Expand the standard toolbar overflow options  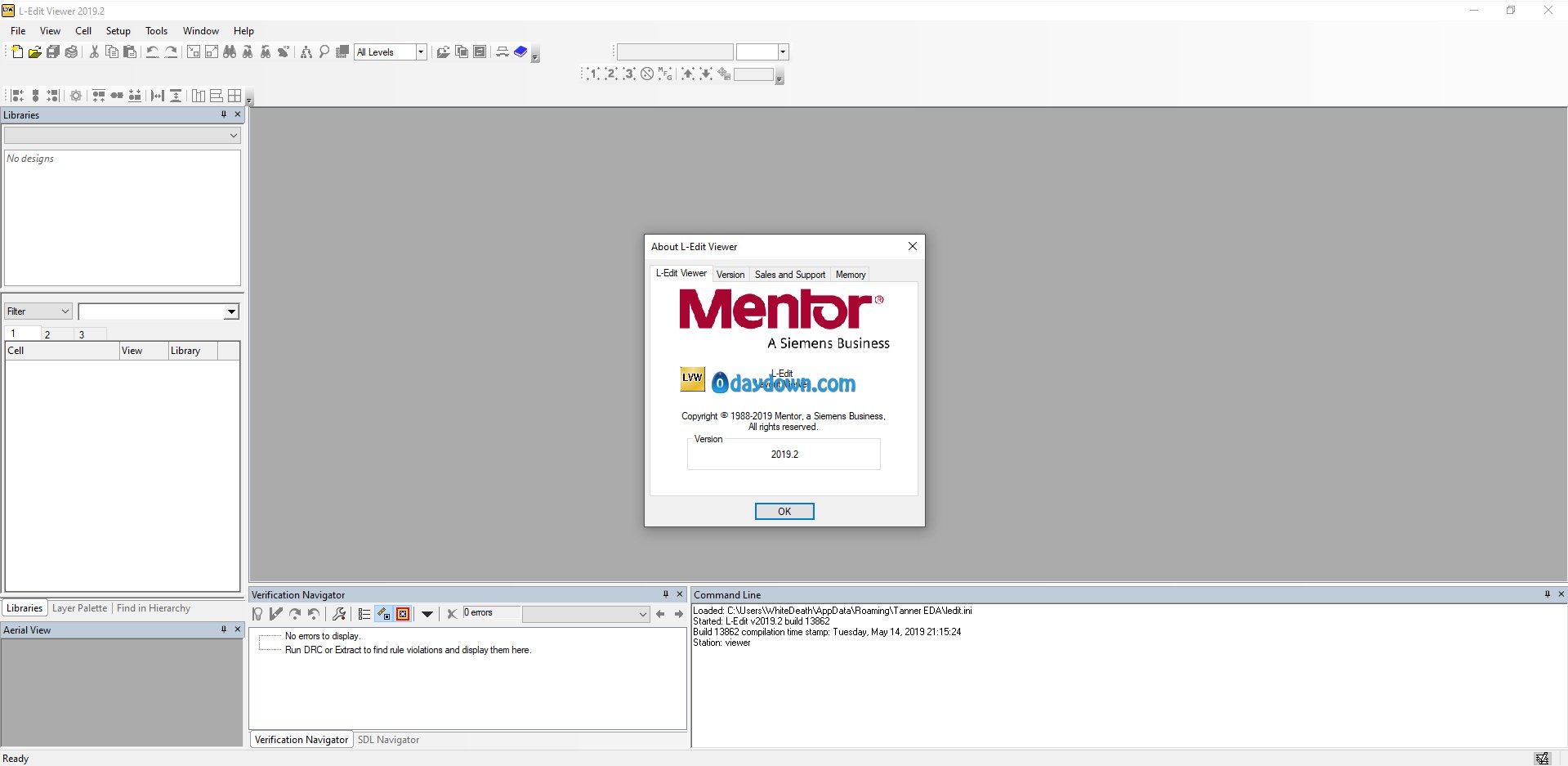point(535,56)
